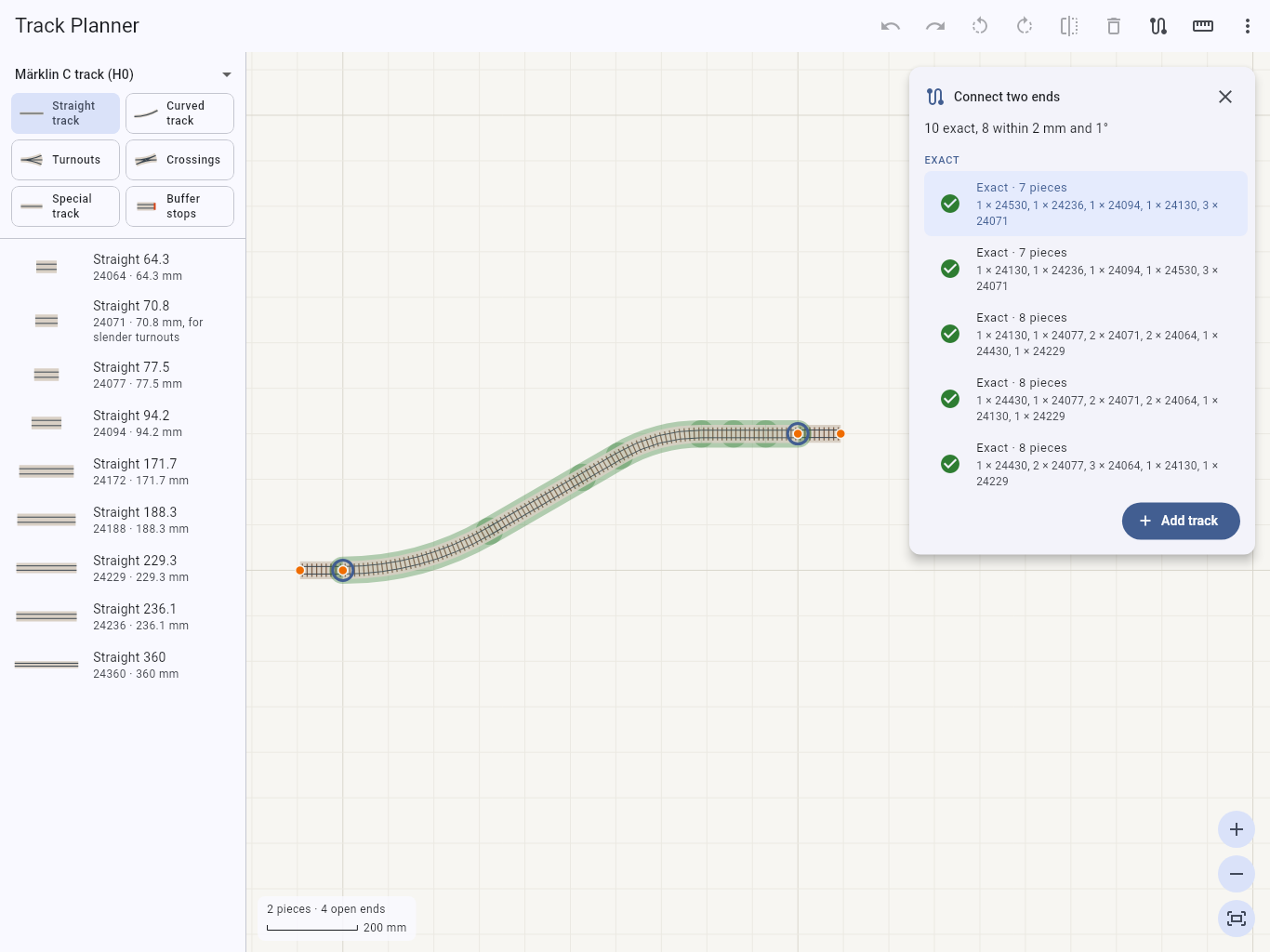Click the orange open end at far right

click(x=840, y=433)
